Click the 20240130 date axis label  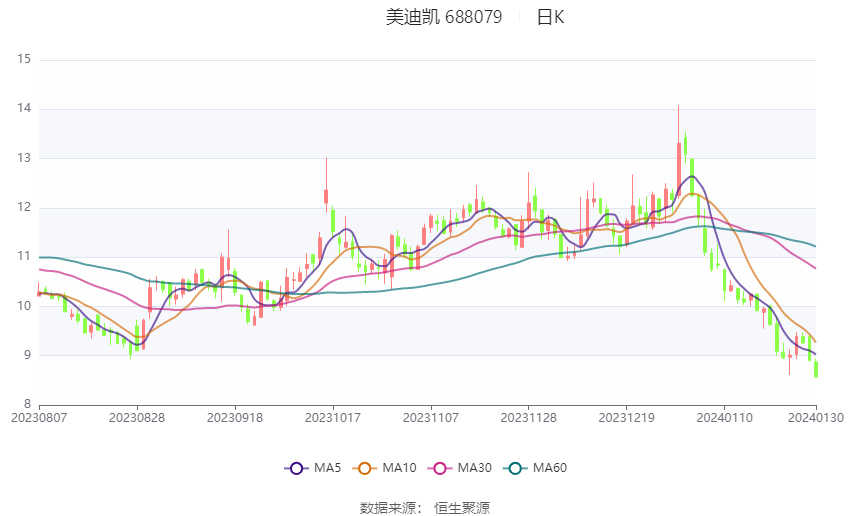point(816,418)
